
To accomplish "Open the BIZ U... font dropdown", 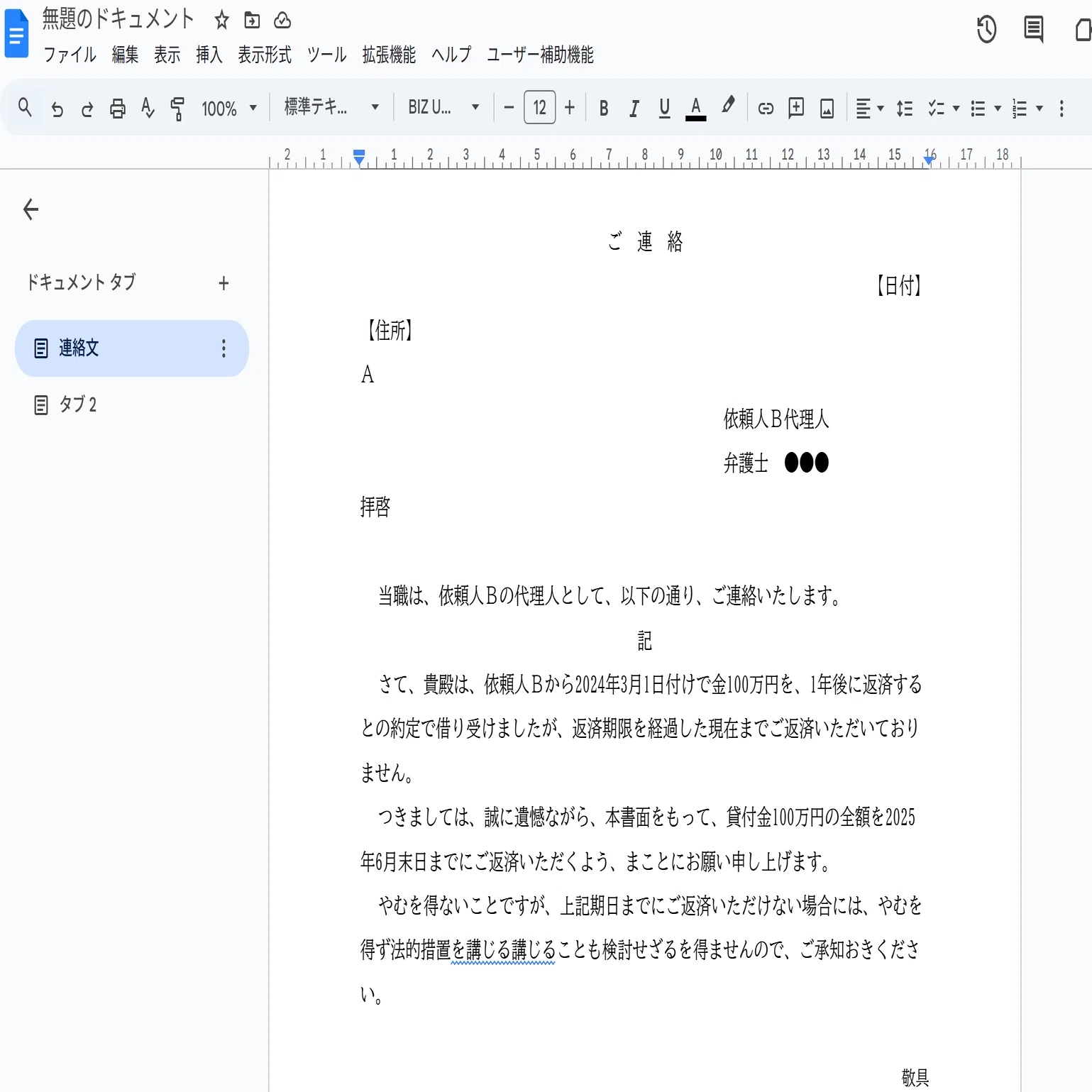I will coord(443,107).
